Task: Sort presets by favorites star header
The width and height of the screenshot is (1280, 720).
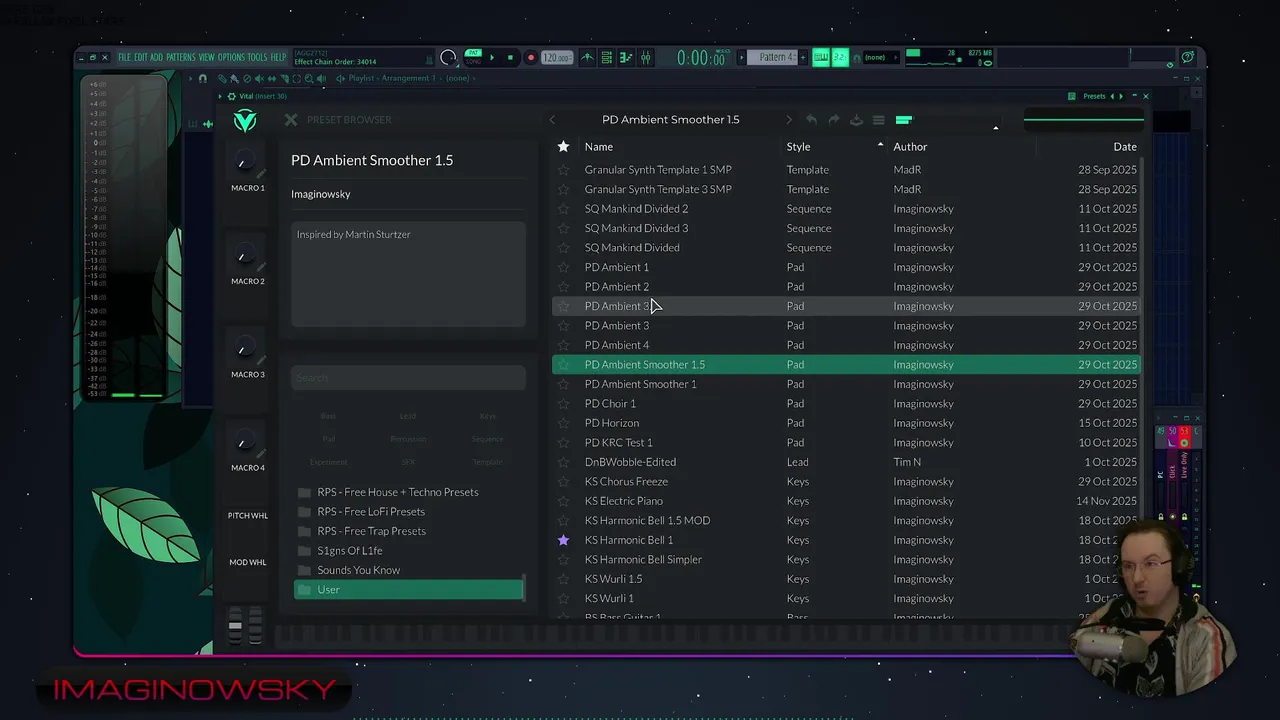Action: pyautogui.click(x=563, y=147)
